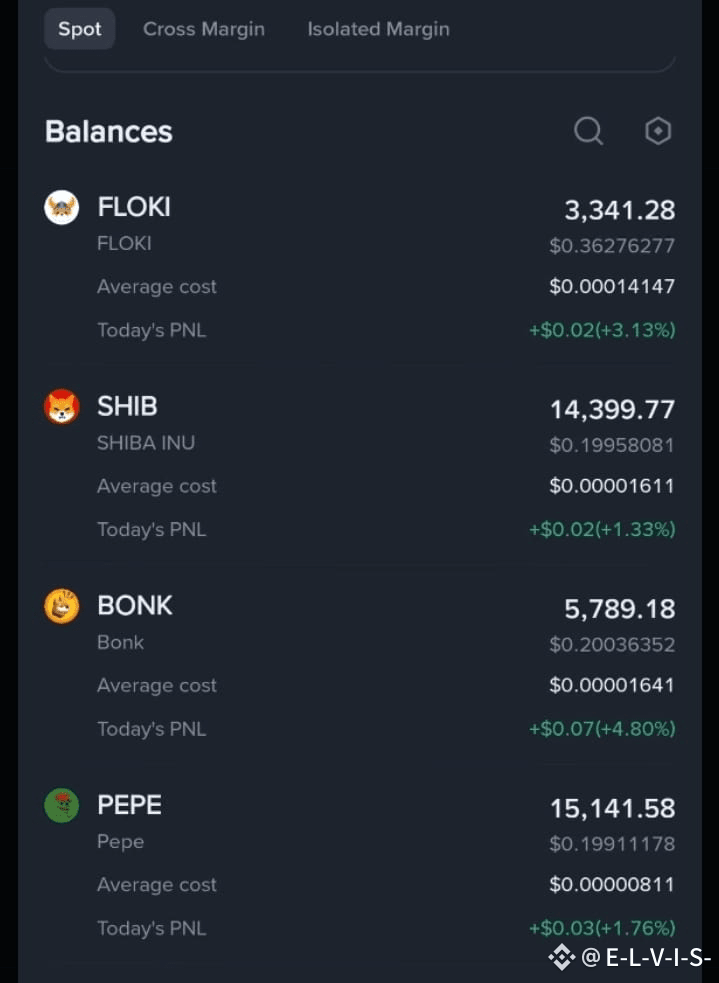Open the PEPE asset name
The width and height of the screenshot is (719, 983).
tap(129, 805)
